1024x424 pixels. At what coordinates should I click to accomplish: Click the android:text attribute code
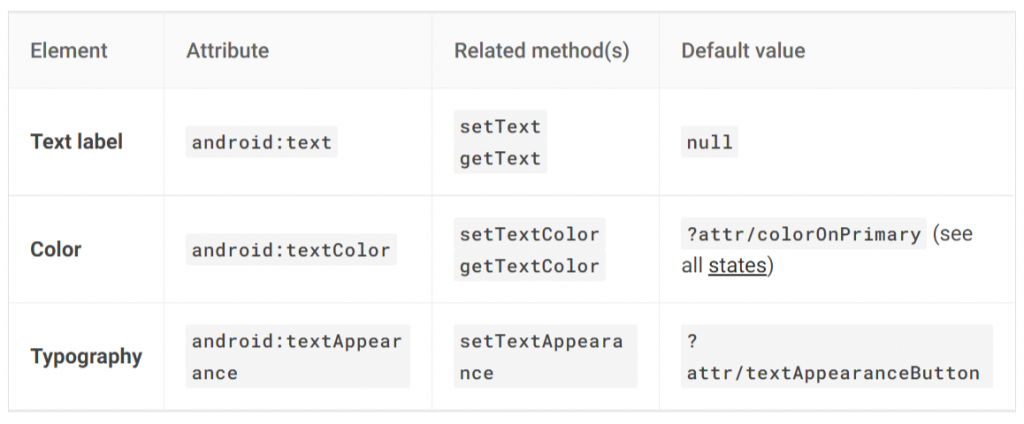261,142
